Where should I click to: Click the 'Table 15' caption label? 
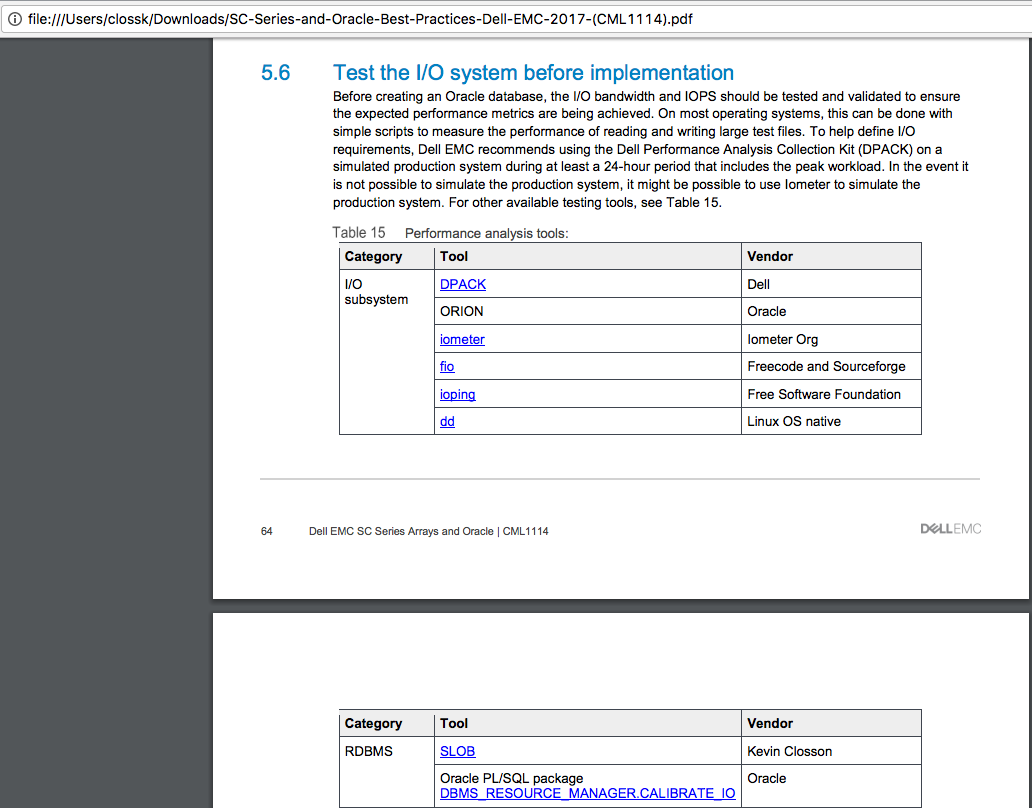[358, 233]
